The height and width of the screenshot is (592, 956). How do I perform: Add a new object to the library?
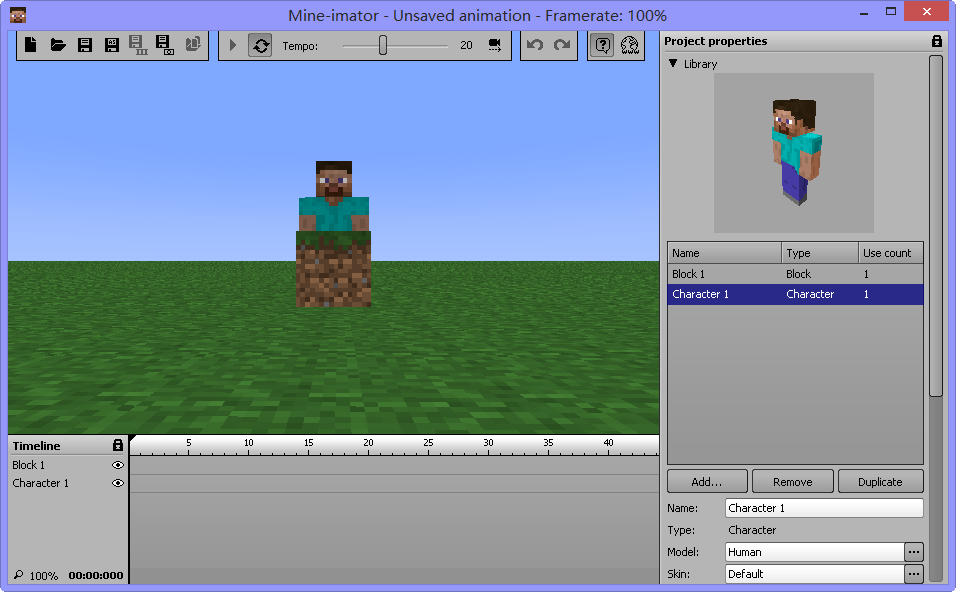pyautogui.click(x=706, y=481)
